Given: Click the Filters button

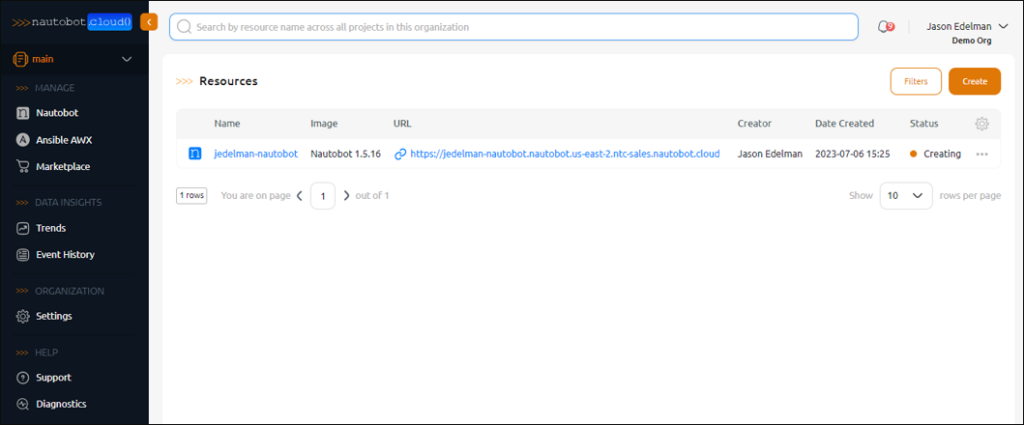Looking at the screenshot, I should point(916,82).
